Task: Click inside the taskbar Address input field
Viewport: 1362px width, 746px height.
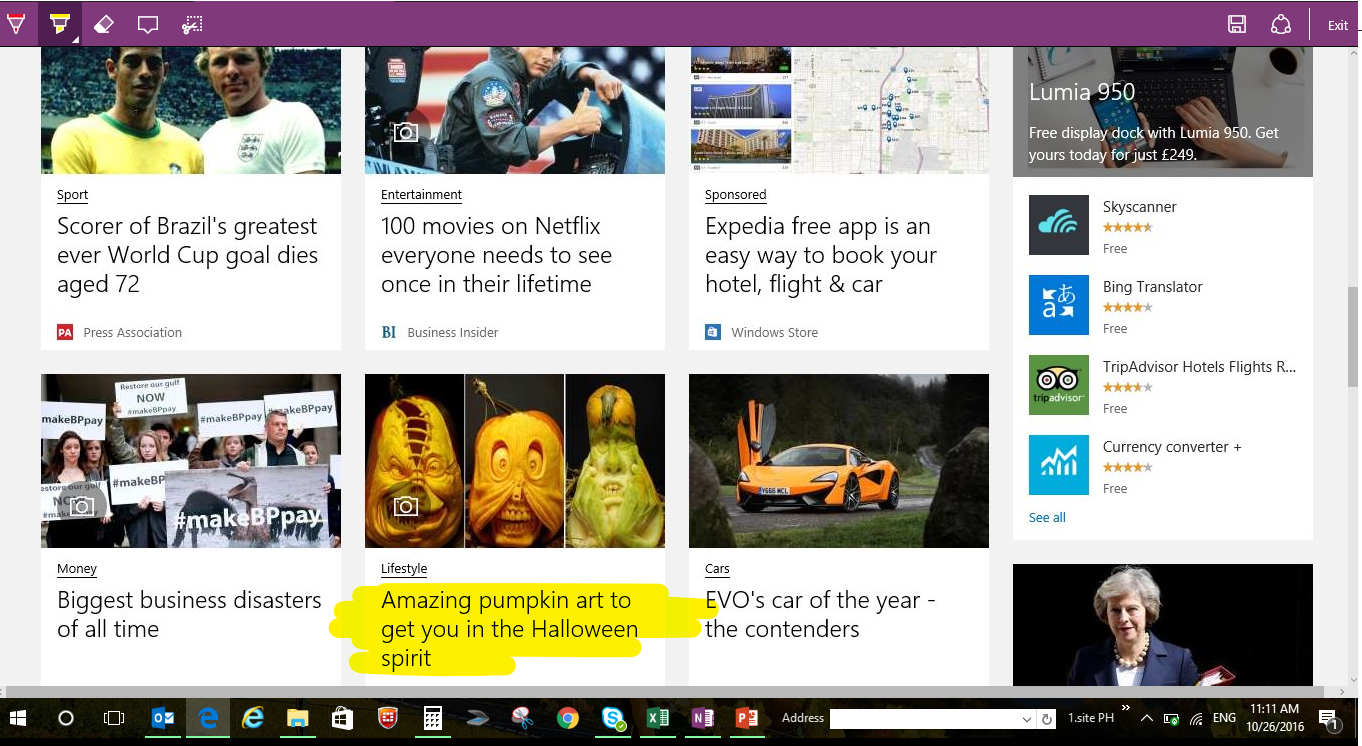Action: (925, 719)
